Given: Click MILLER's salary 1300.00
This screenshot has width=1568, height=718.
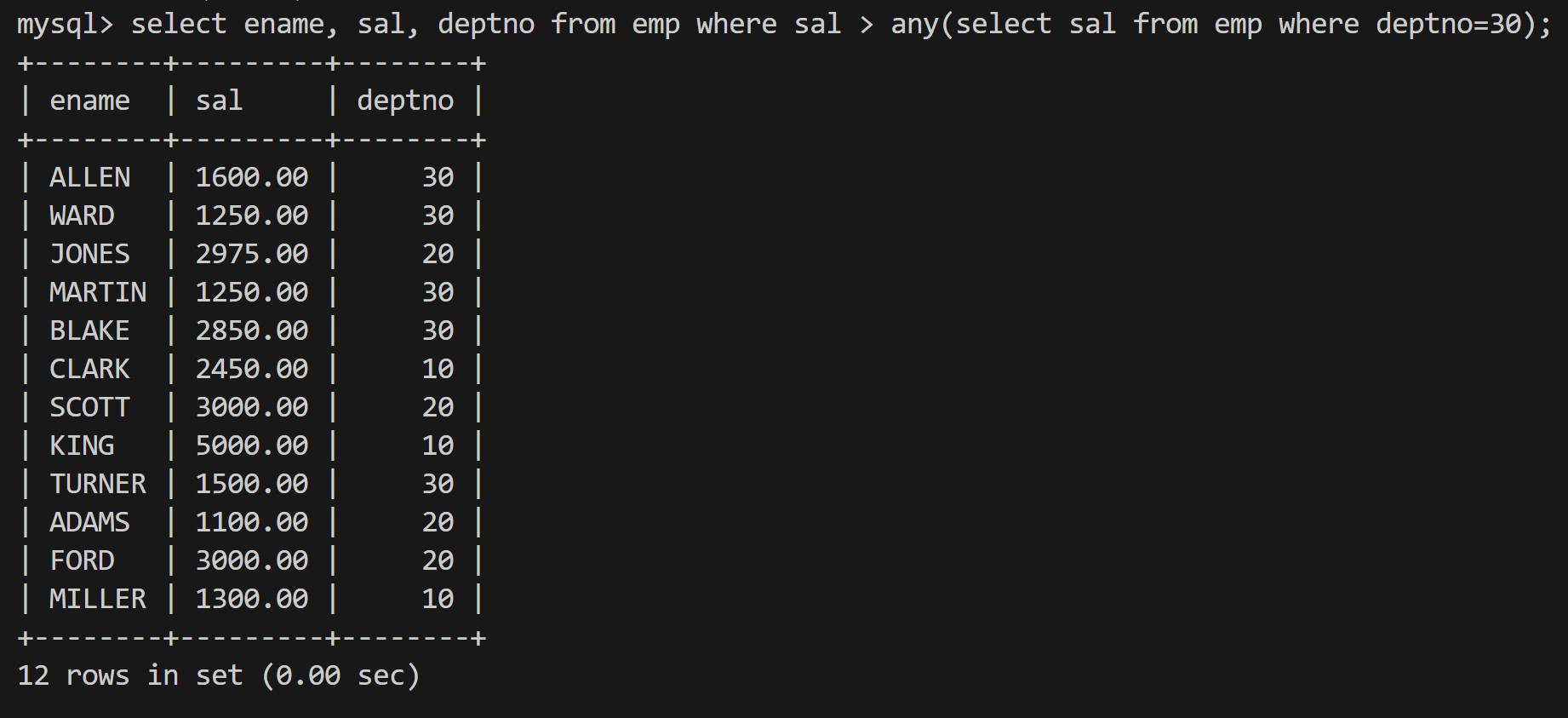Looking at the screenshot, I should 252,599.
